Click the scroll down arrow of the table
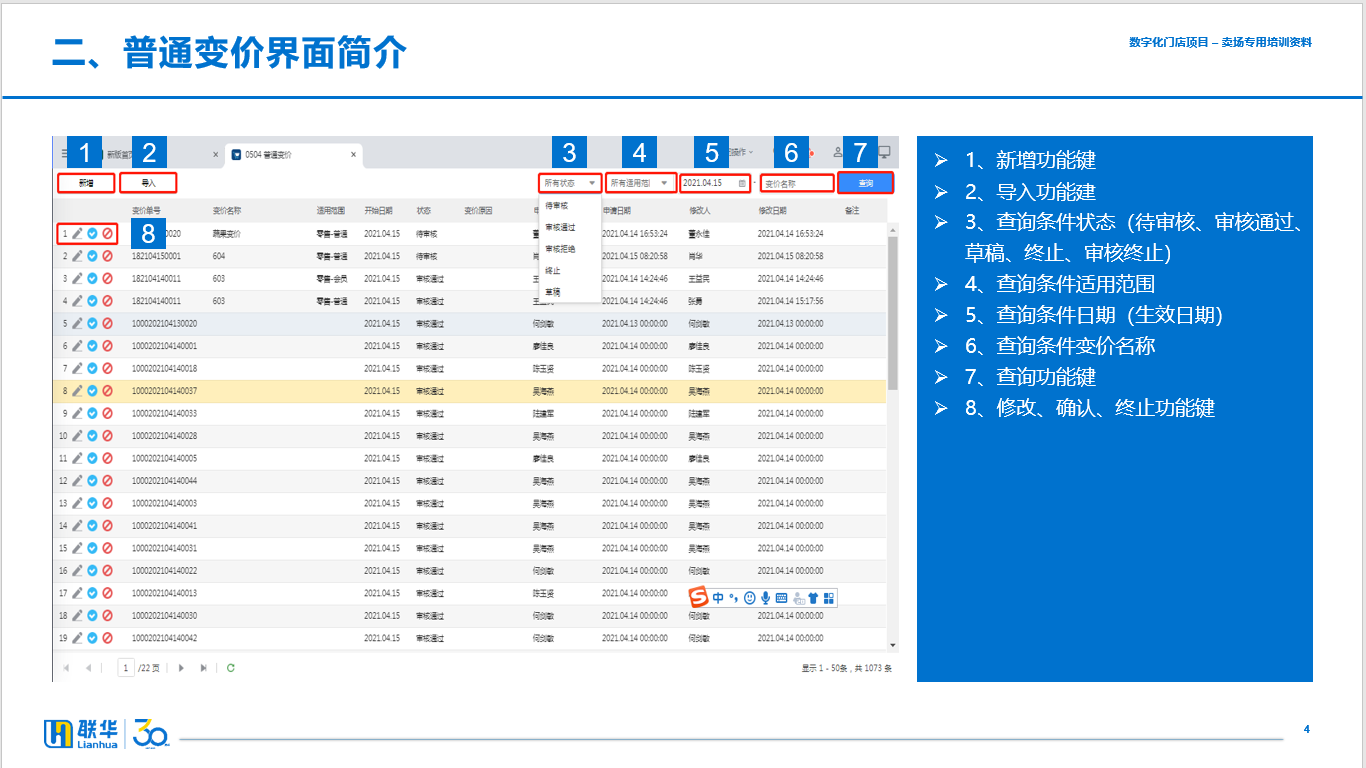Viewport: 1366px width, 768px height. (893, 646)
